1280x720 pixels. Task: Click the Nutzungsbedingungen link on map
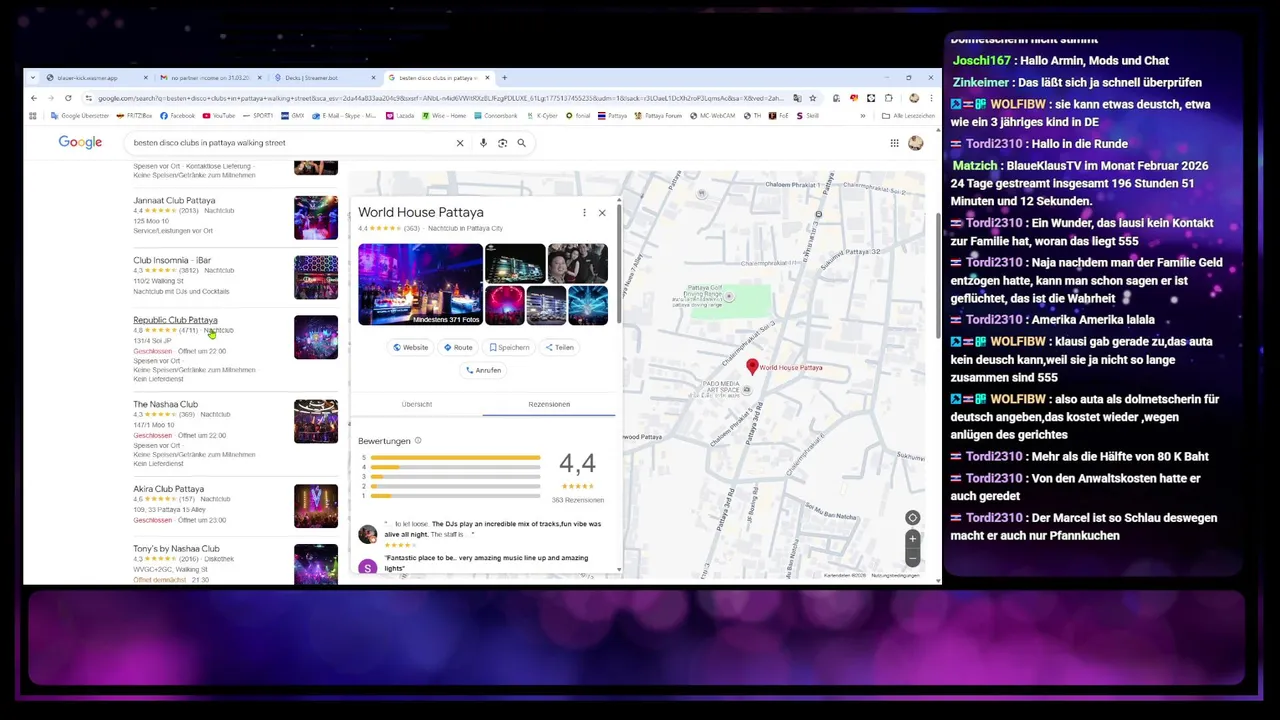click(894, 575)
